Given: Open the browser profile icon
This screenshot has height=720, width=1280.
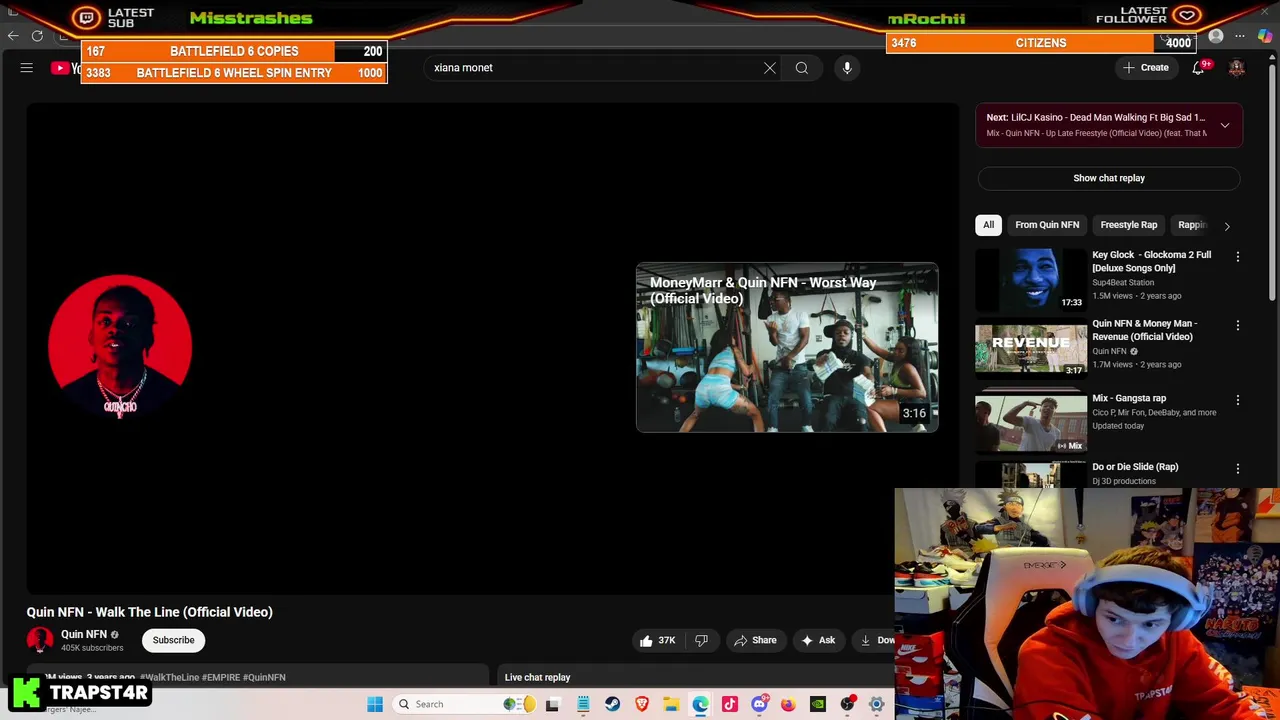Looking at the screenshot, I should click(x=1216, y=37).
